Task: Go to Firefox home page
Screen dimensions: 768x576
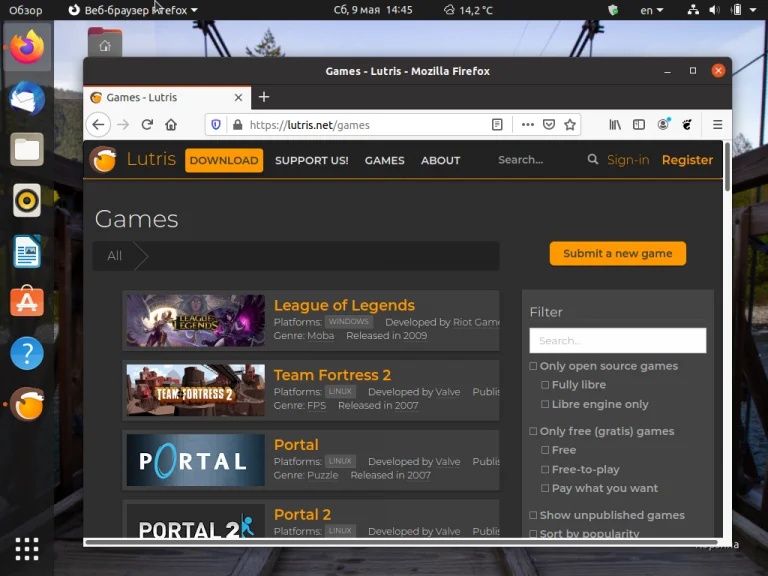Action: coord(171,125)
